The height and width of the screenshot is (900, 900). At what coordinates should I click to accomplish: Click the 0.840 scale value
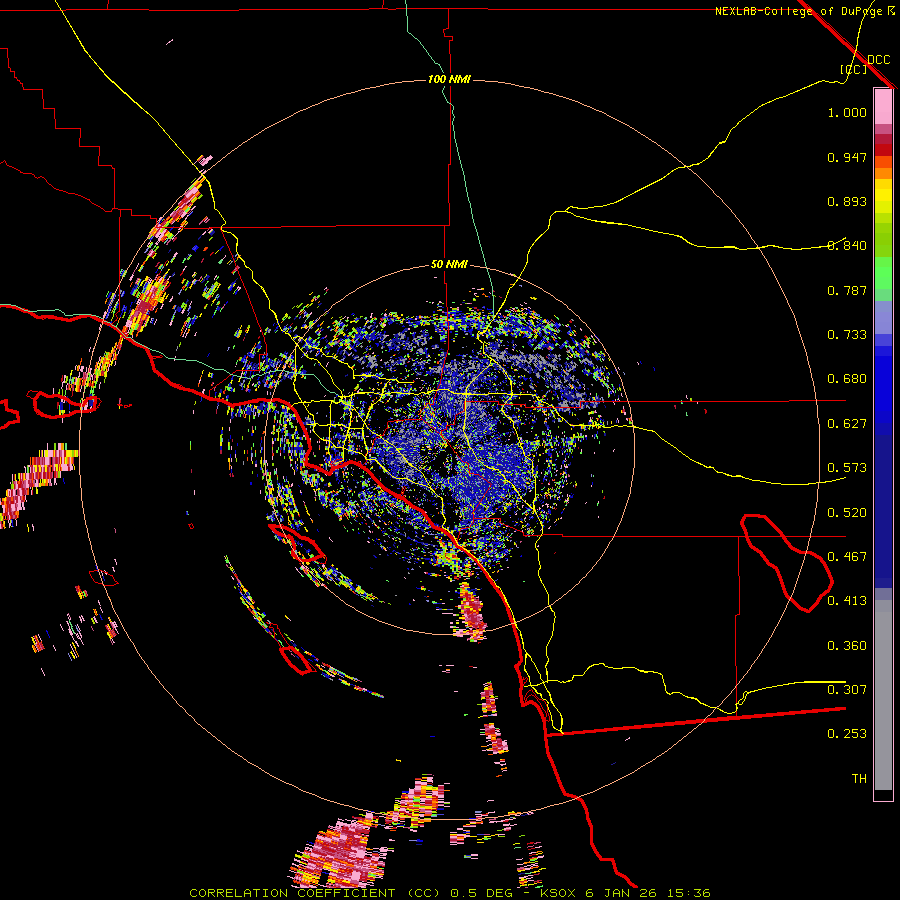pos(847,246)
